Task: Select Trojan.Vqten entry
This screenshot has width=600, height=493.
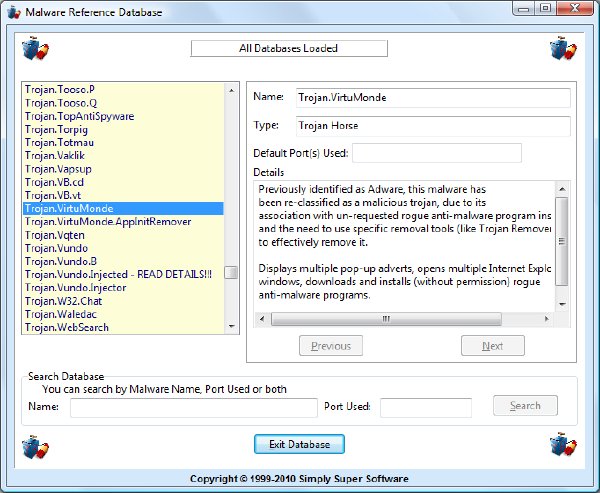Action: pyautogui.click(x=123, y=235)
